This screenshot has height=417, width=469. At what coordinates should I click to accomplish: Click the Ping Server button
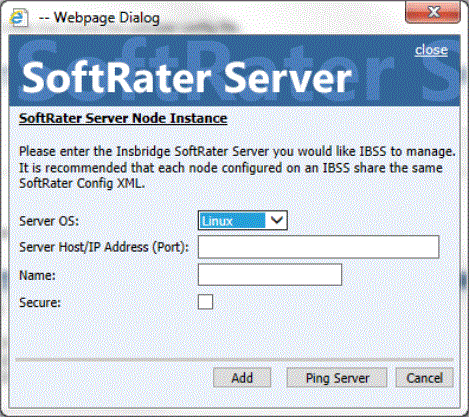[337, 378]
